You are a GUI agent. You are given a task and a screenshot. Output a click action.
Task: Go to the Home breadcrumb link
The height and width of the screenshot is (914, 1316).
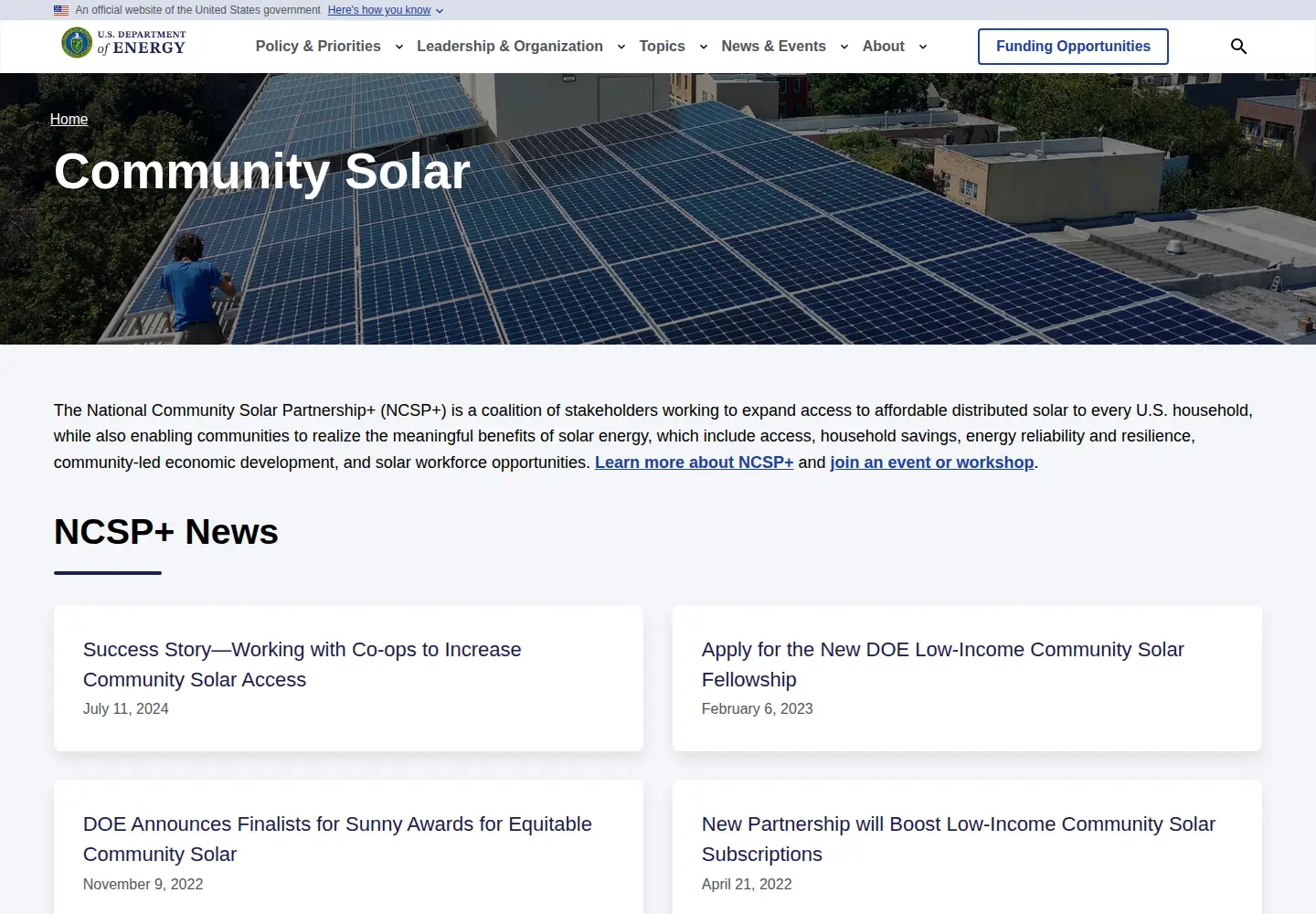pos(69,120)
